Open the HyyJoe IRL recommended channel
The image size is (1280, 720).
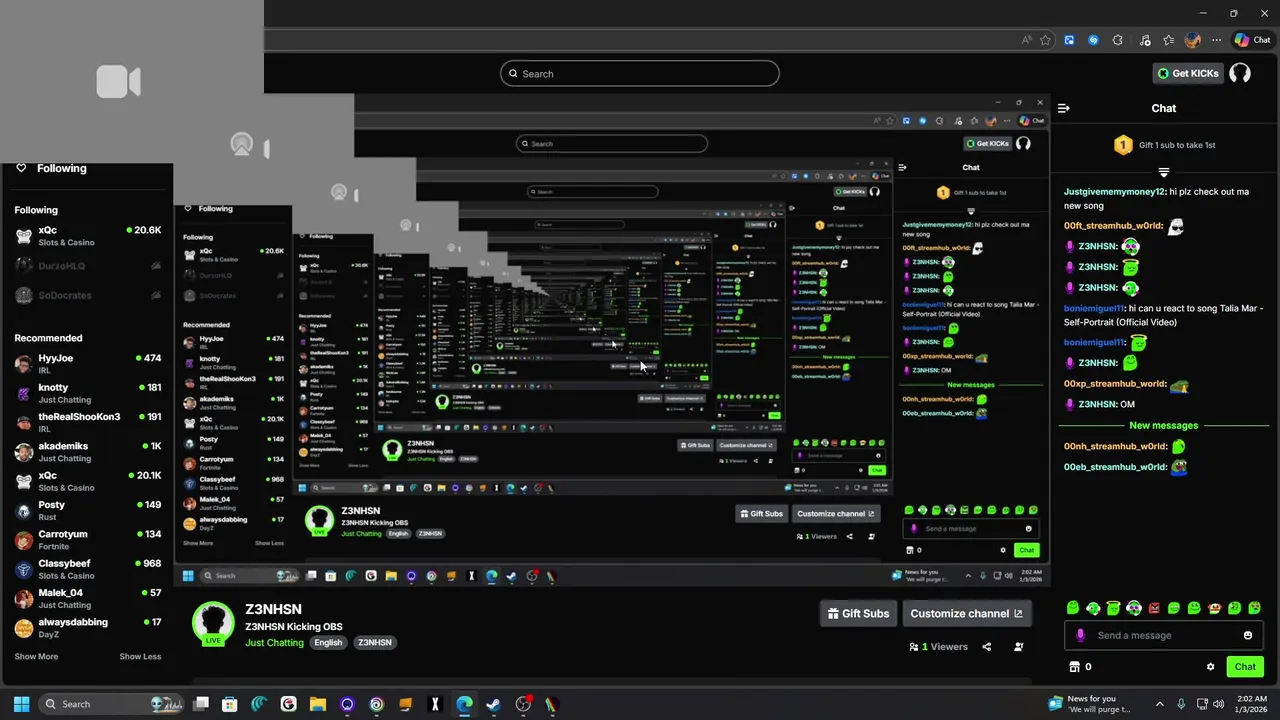pyautogui.click(x=87, y=364)
